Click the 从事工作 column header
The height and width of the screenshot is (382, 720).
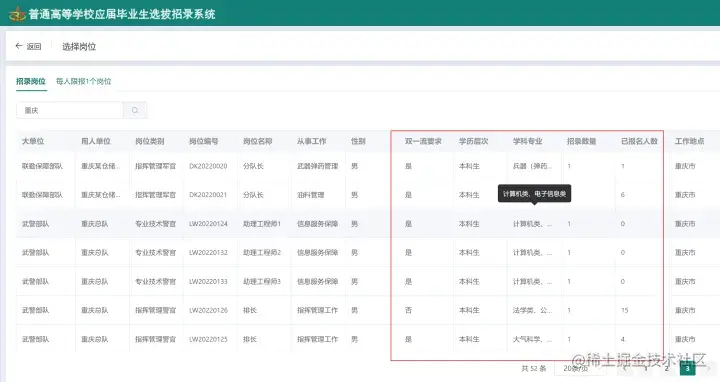click(x=312, y=141)
